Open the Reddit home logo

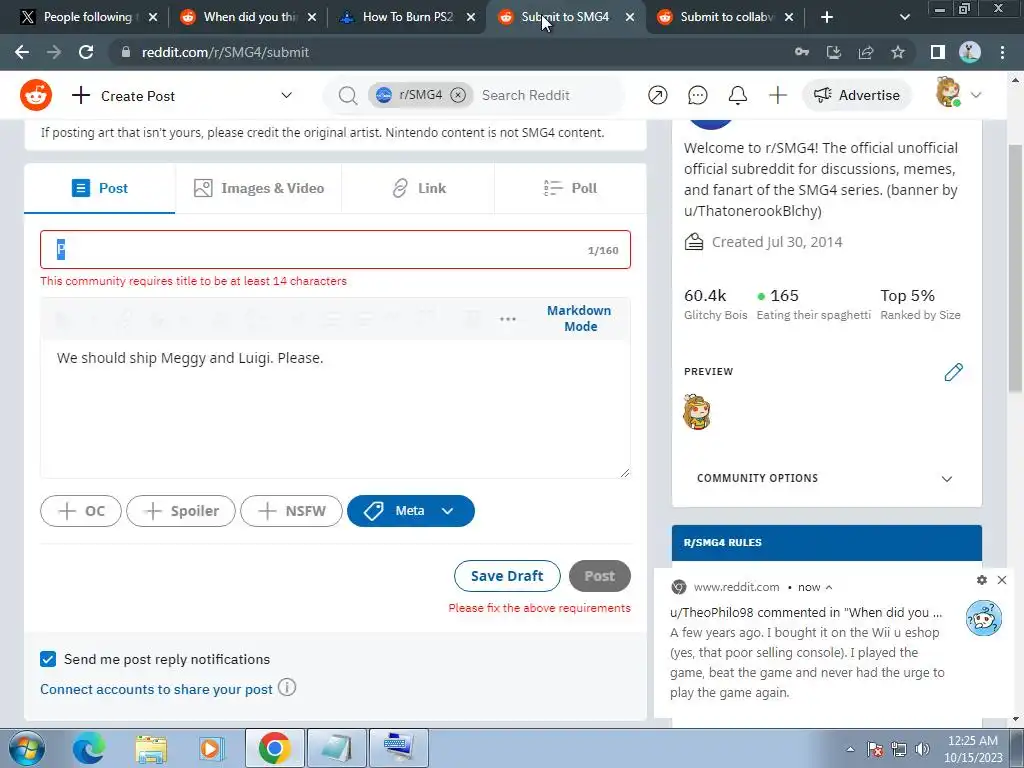click(x=36, y=95)
